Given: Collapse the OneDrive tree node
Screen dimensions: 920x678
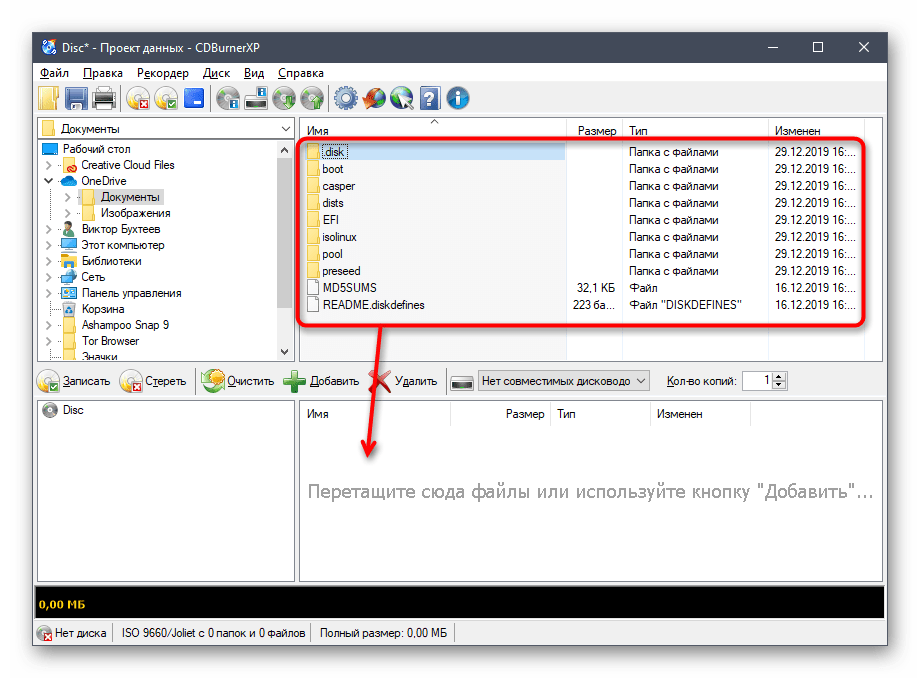Looking at the screenshot, I should tap(48, 181).
